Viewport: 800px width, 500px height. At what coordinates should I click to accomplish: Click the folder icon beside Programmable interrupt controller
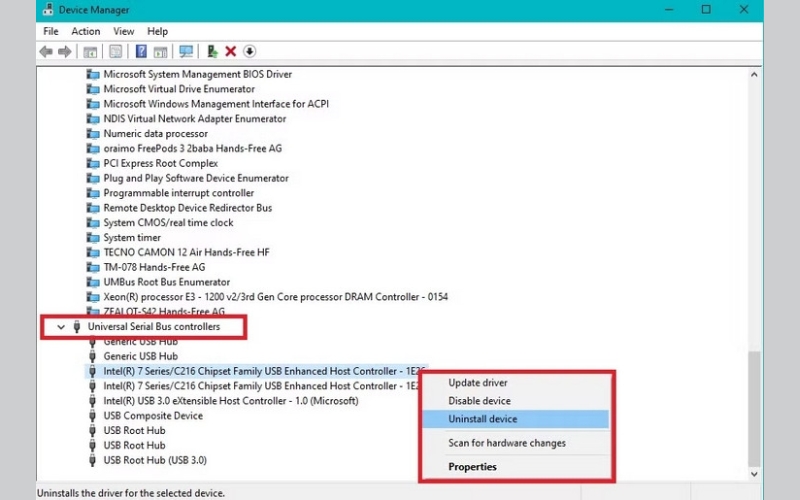tap(93, 193)
